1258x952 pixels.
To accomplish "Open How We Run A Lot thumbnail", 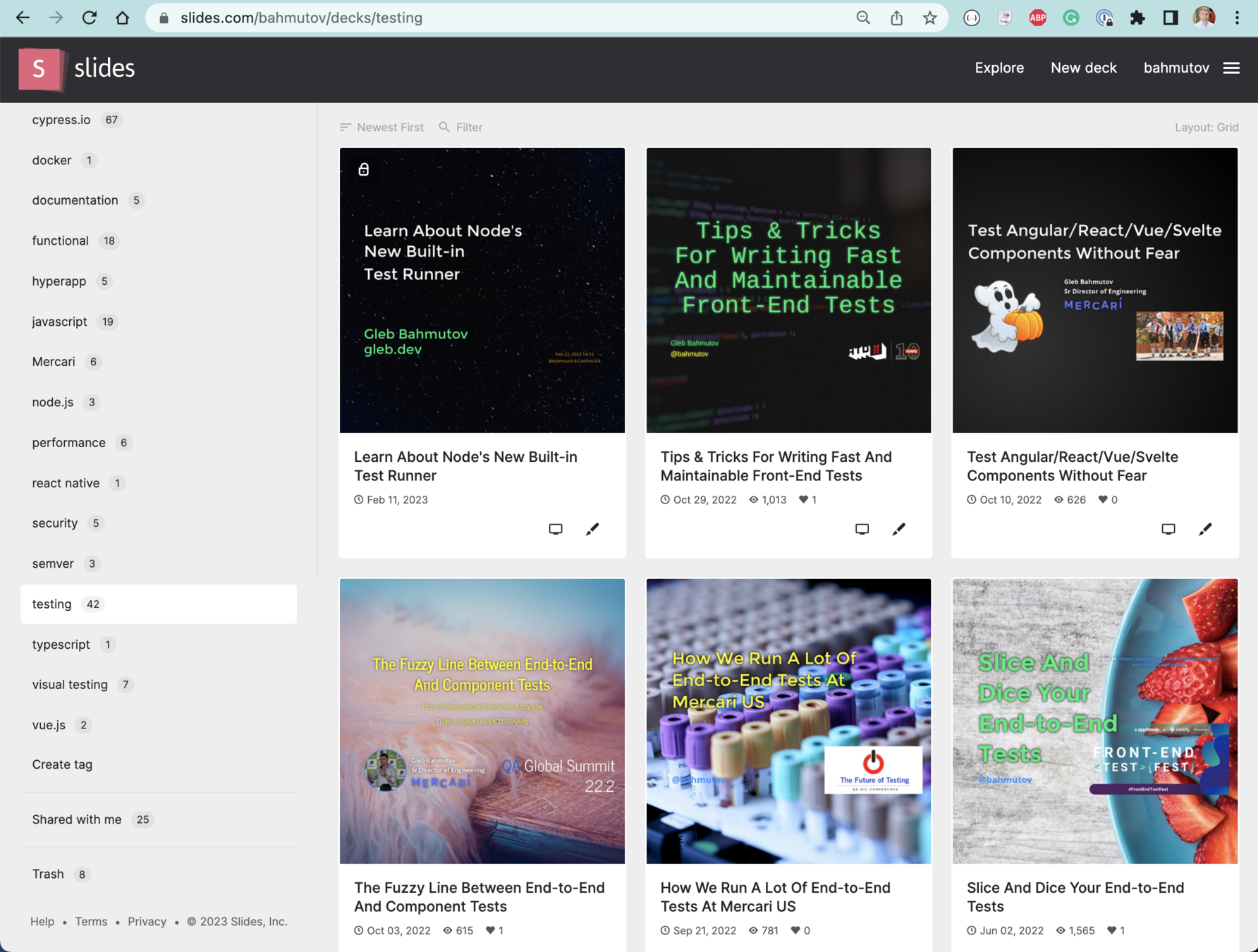I will coord(788,721).
